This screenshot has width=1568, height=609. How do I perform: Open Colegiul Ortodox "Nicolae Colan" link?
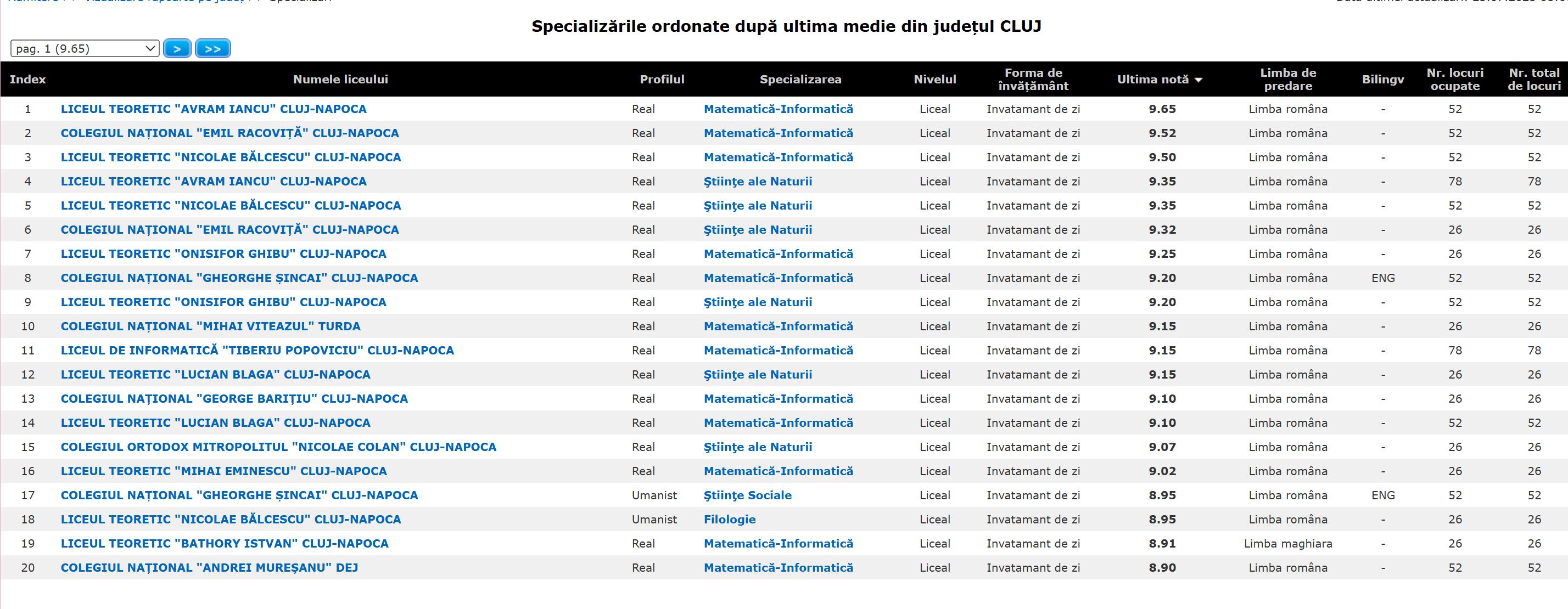[278, 447]
